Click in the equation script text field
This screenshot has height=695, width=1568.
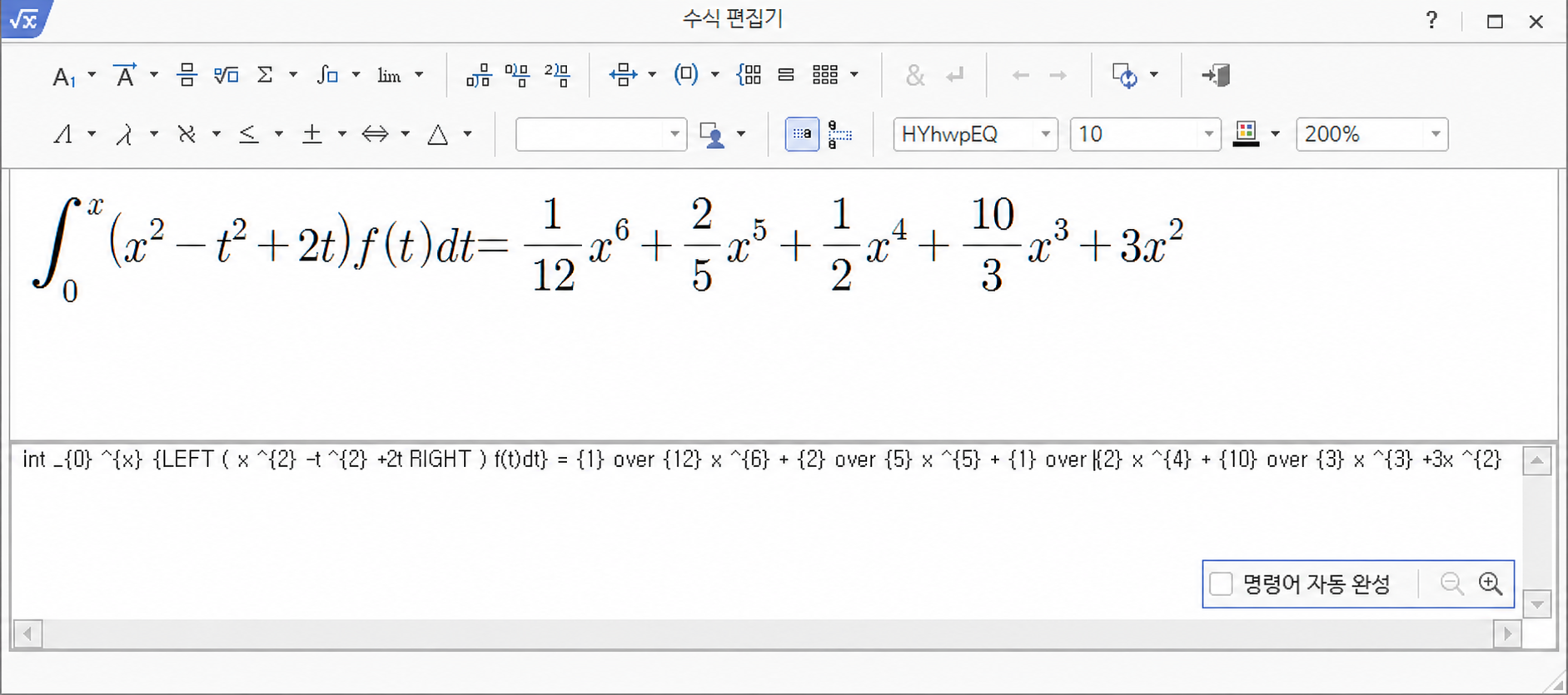point(767,531)
